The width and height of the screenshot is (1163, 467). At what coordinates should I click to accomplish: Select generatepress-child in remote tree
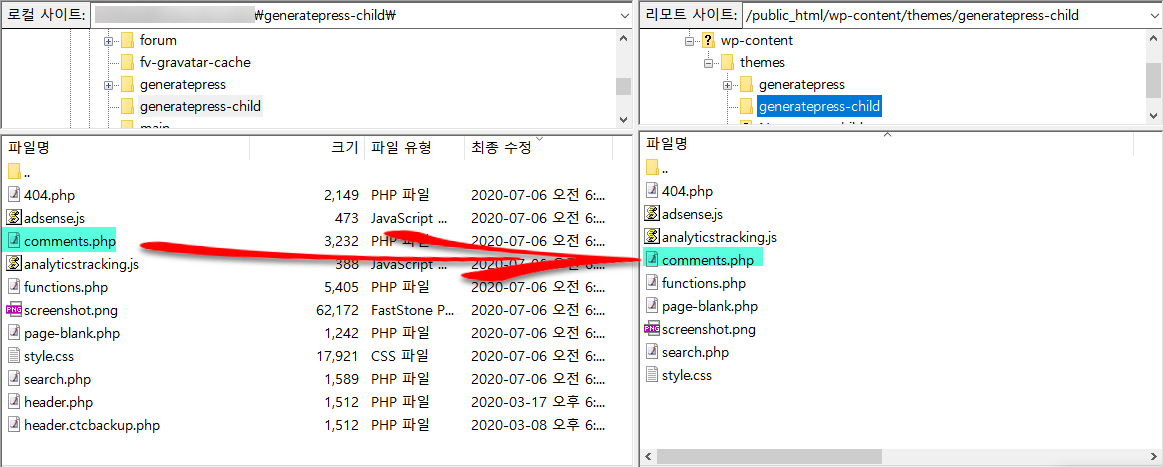820,106
